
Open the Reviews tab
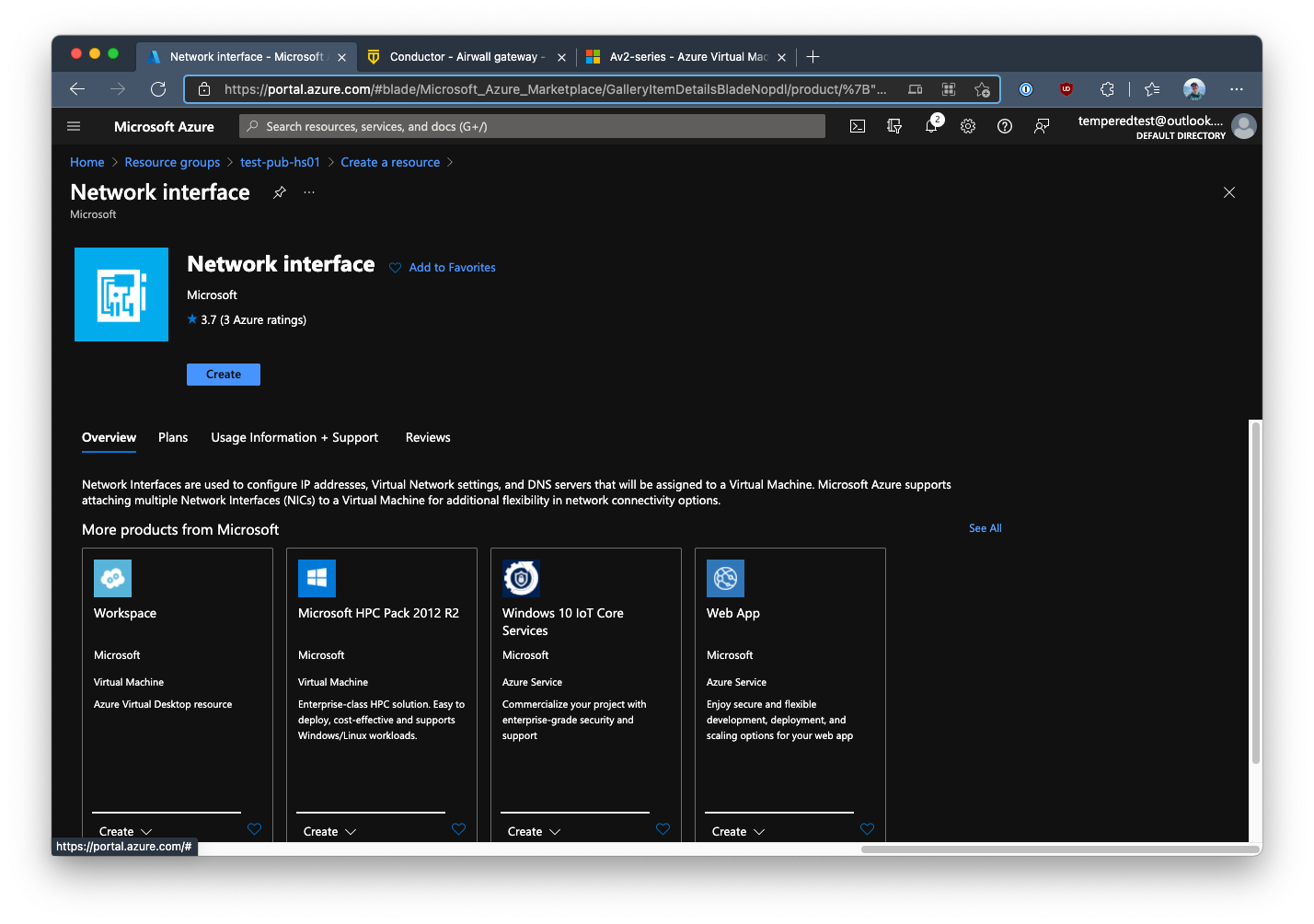click(428, 438)
